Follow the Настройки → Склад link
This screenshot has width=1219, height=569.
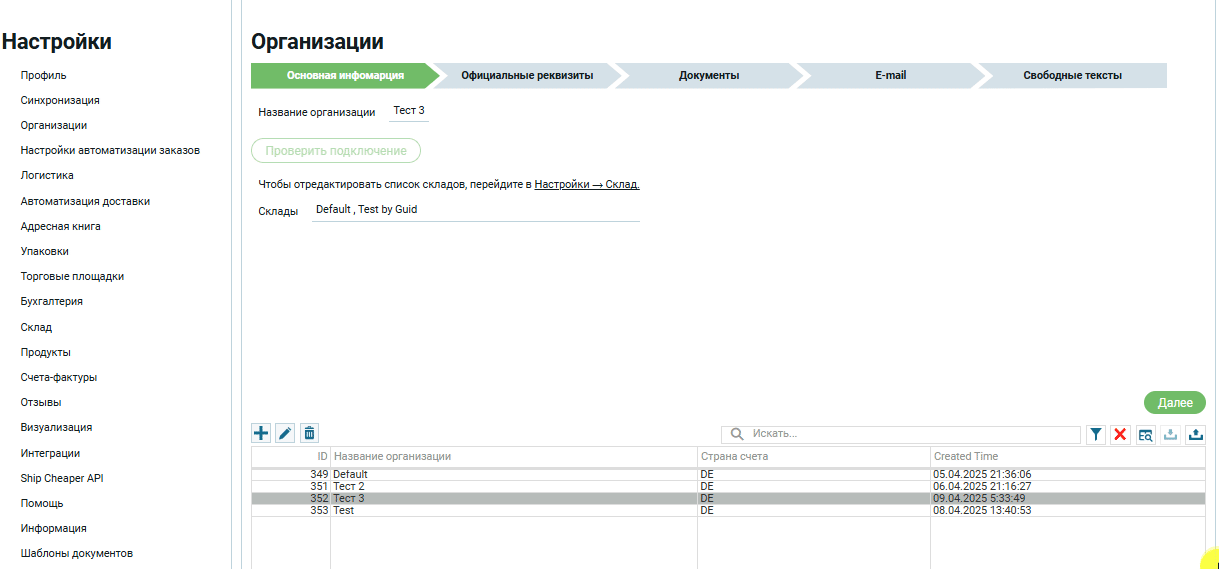[x=587, y=185]
